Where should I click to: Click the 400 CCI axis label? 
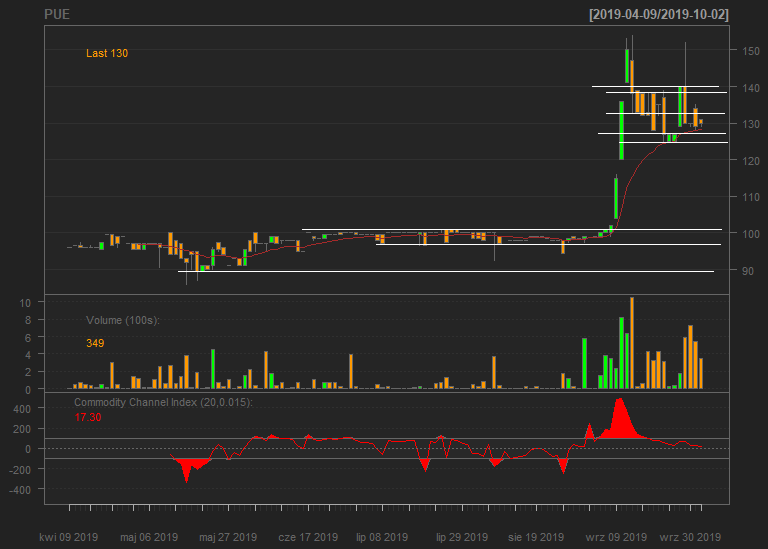pyautogui.click(x=22, y=408)
